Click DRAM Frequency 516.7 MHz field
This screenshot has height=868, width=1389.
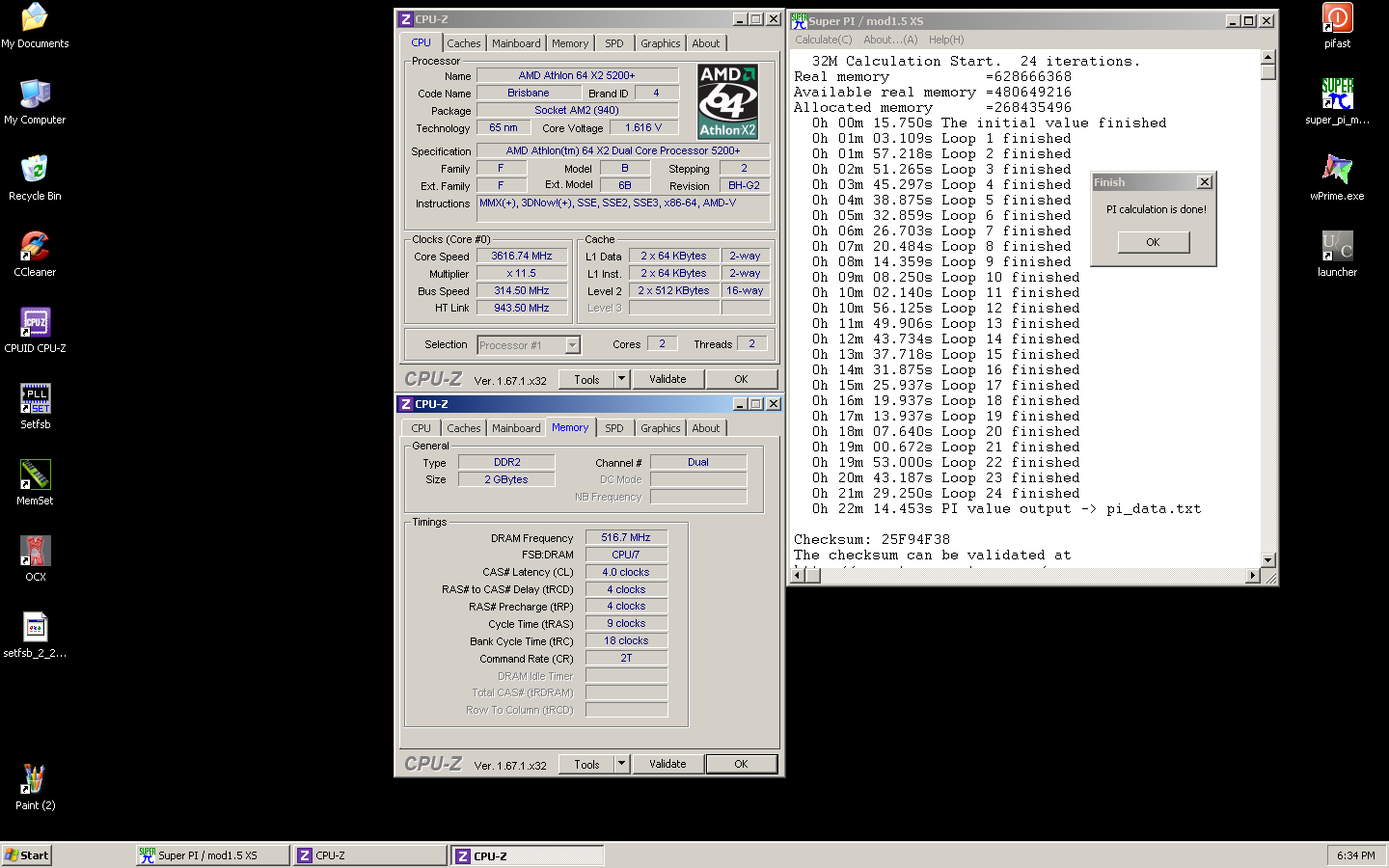[x=626, y=537]
